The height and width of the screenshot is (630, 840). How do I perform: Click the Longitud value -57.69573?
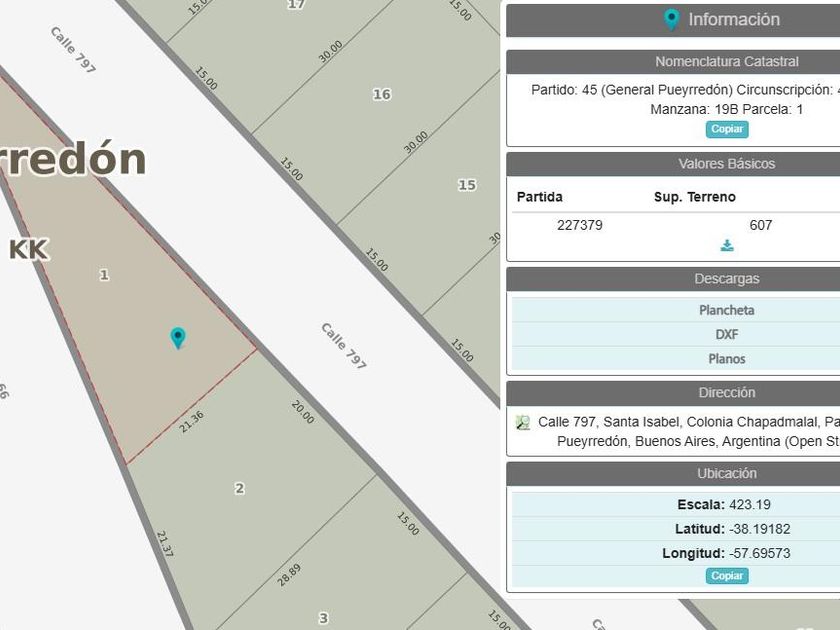[x=760, y=553]
